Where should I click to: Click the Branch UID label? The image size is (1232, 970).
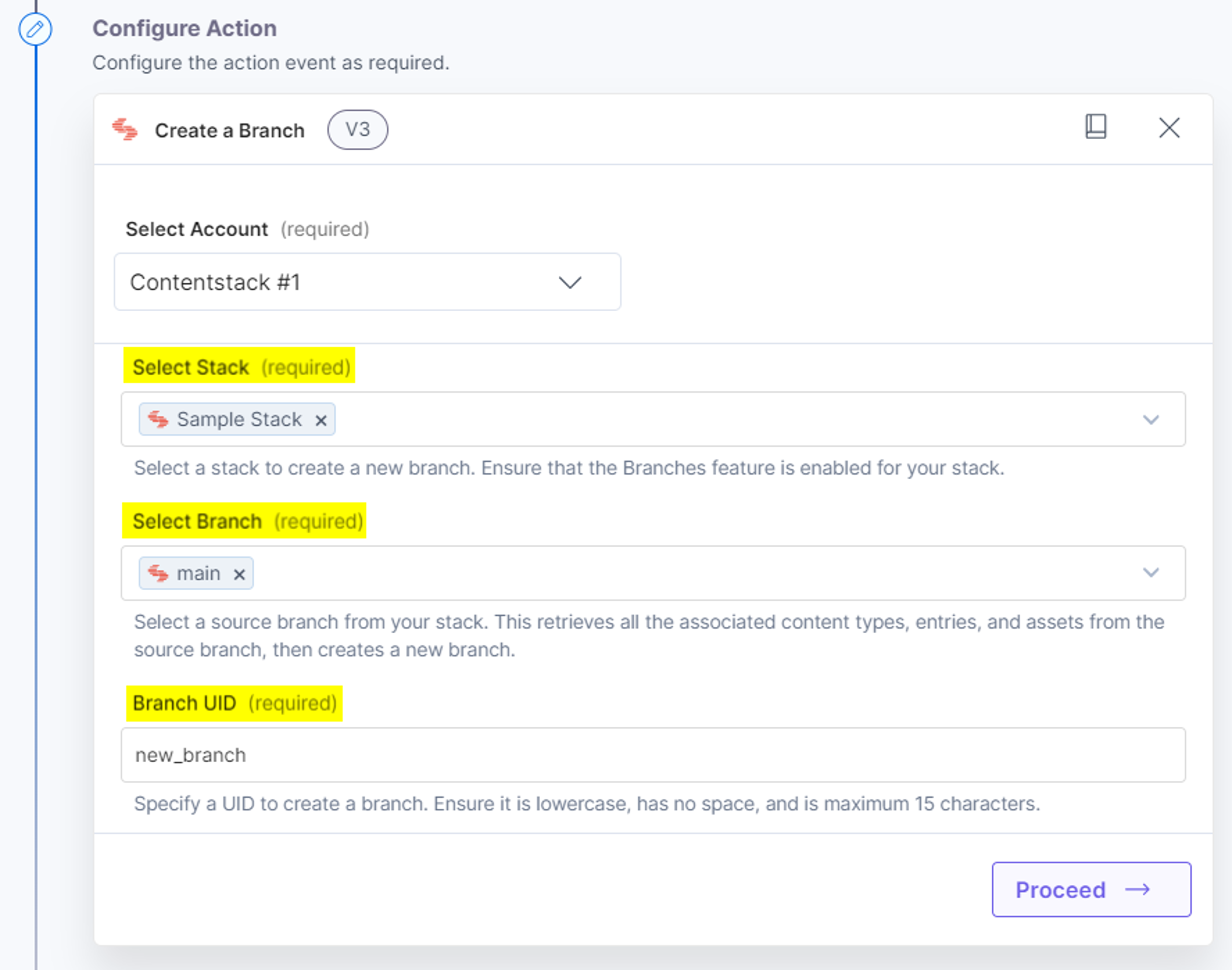coord(184,703)
